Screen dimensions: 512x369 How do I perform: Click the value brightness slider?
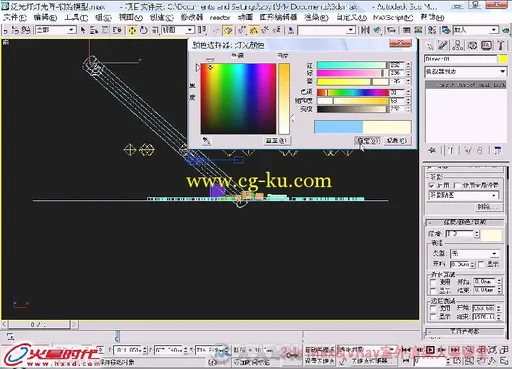(x=353, y=109)
